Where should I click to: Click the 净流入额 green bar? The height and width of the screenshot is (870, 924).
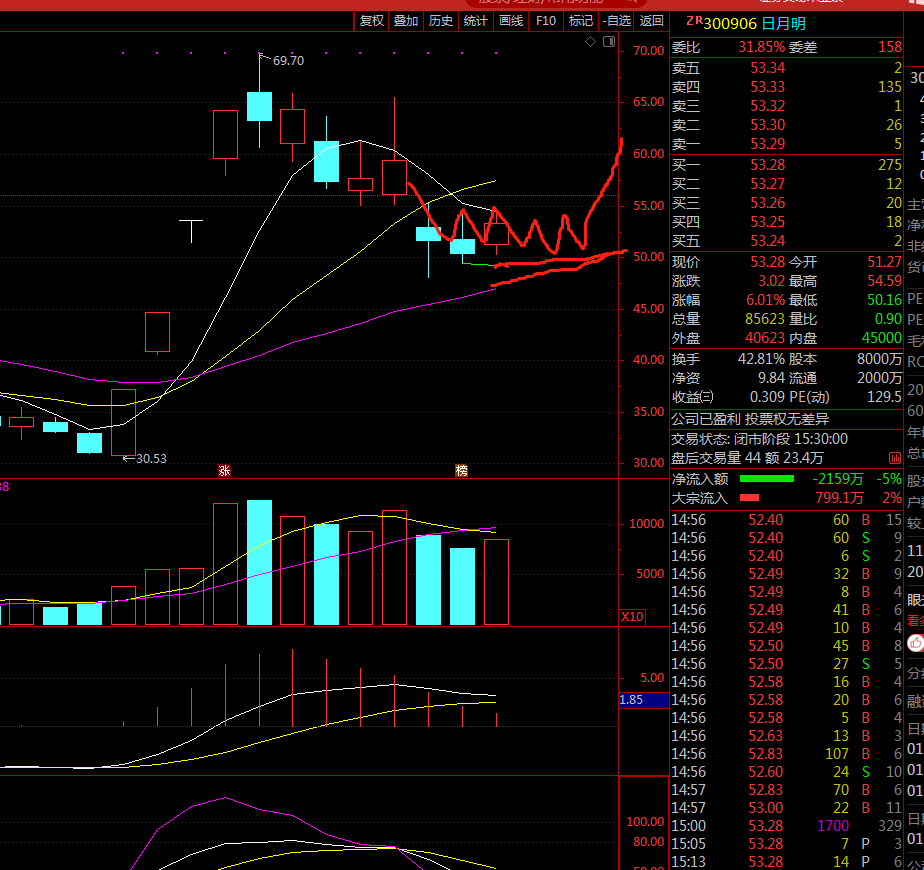coord(767,479)
